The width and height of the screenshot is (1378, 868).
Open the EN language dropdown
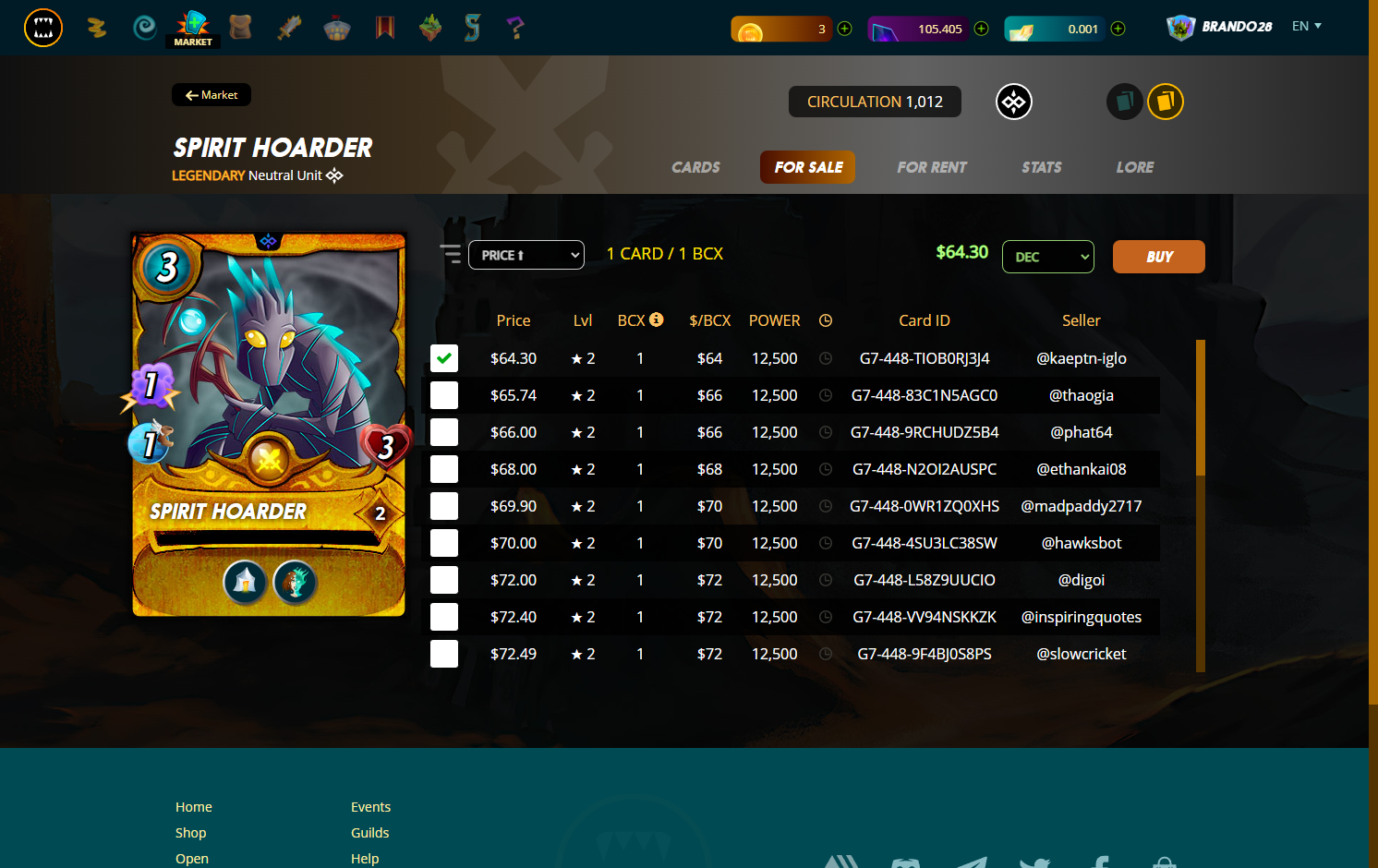pos(1307,26)
